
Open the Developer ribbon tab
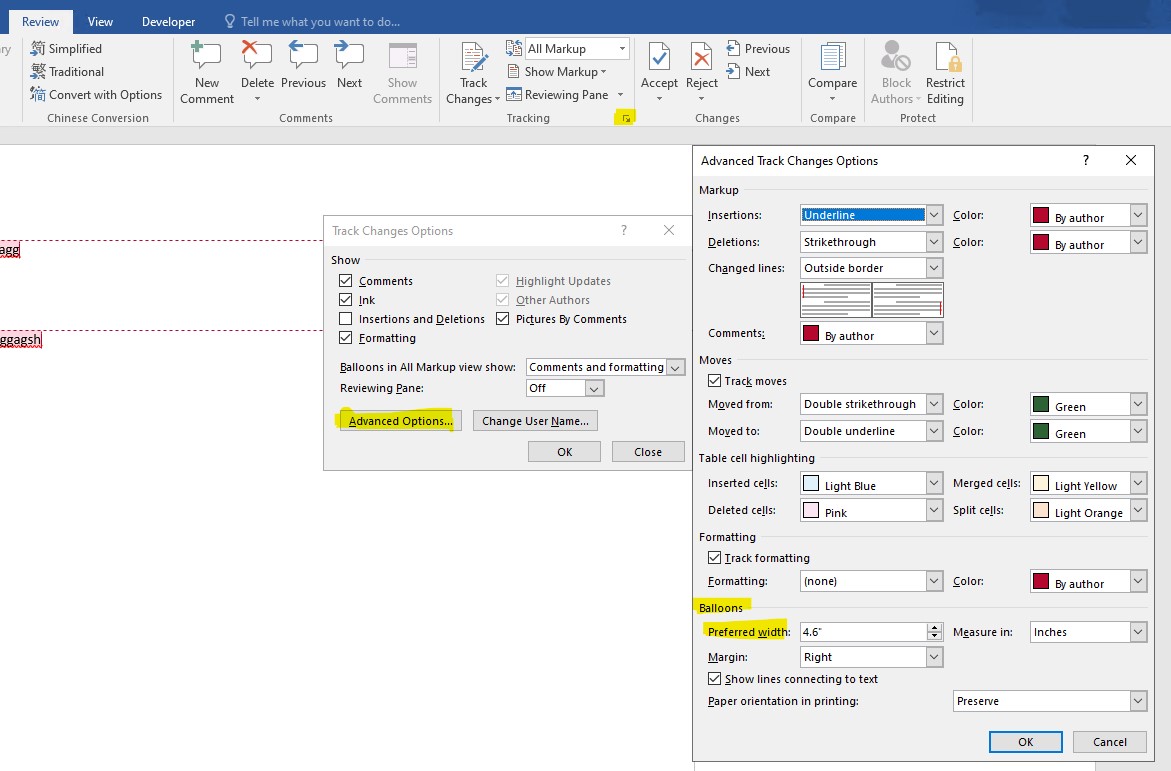coord(169,21)
